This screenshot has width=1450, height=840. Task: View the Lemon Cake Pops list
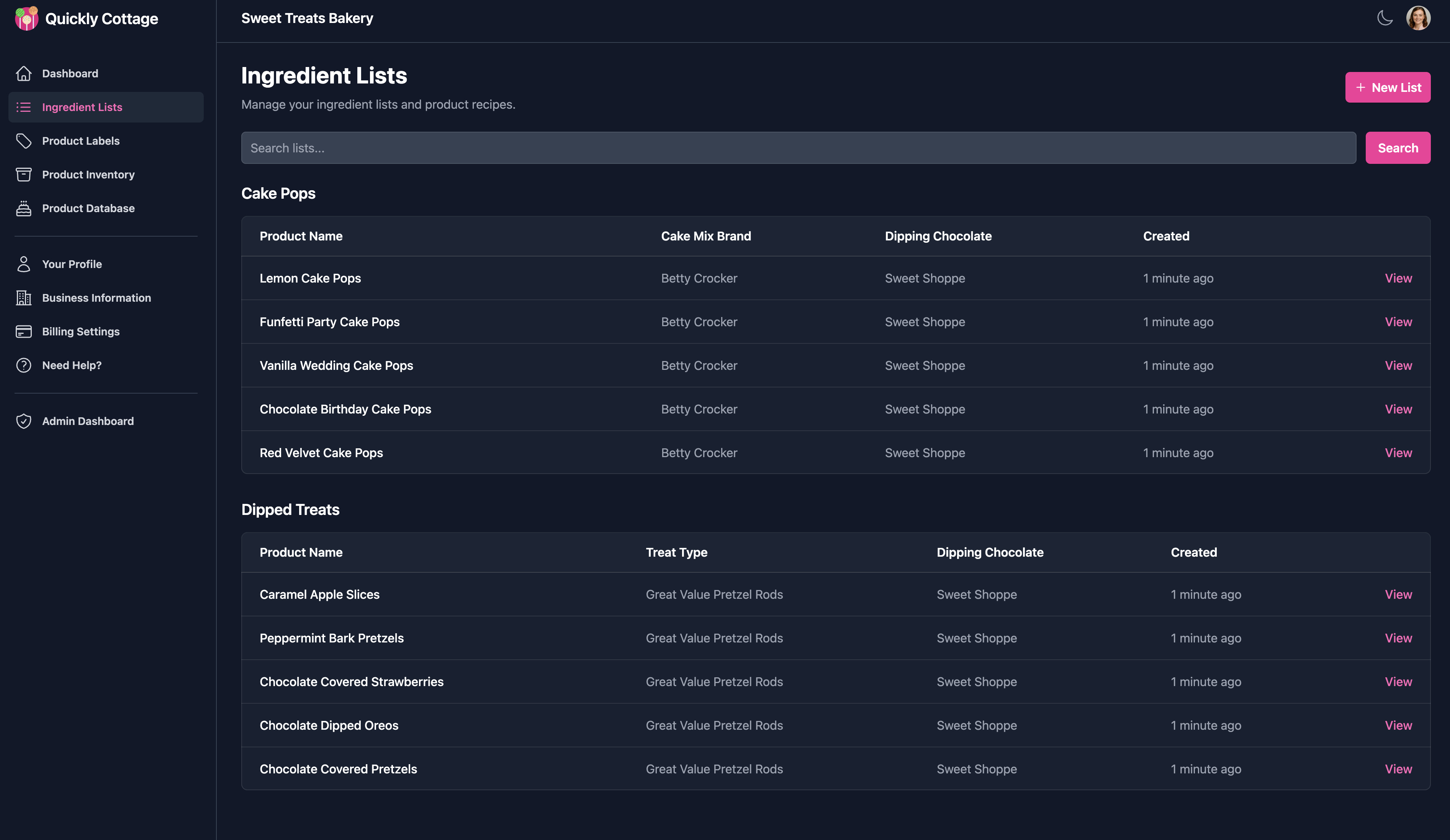pos(1398,278)
